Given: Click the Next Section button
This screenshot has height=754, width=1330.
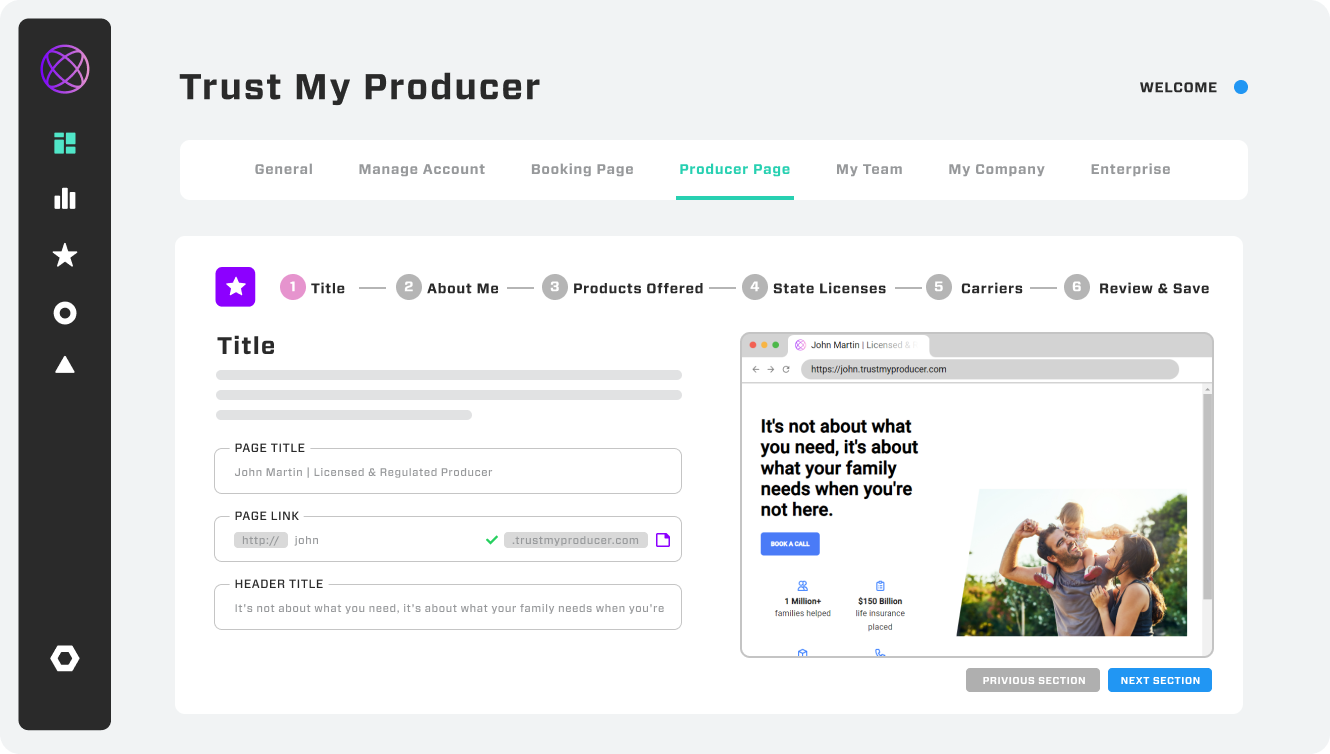Looking at the screenshot, I should tap(1160, 680).
